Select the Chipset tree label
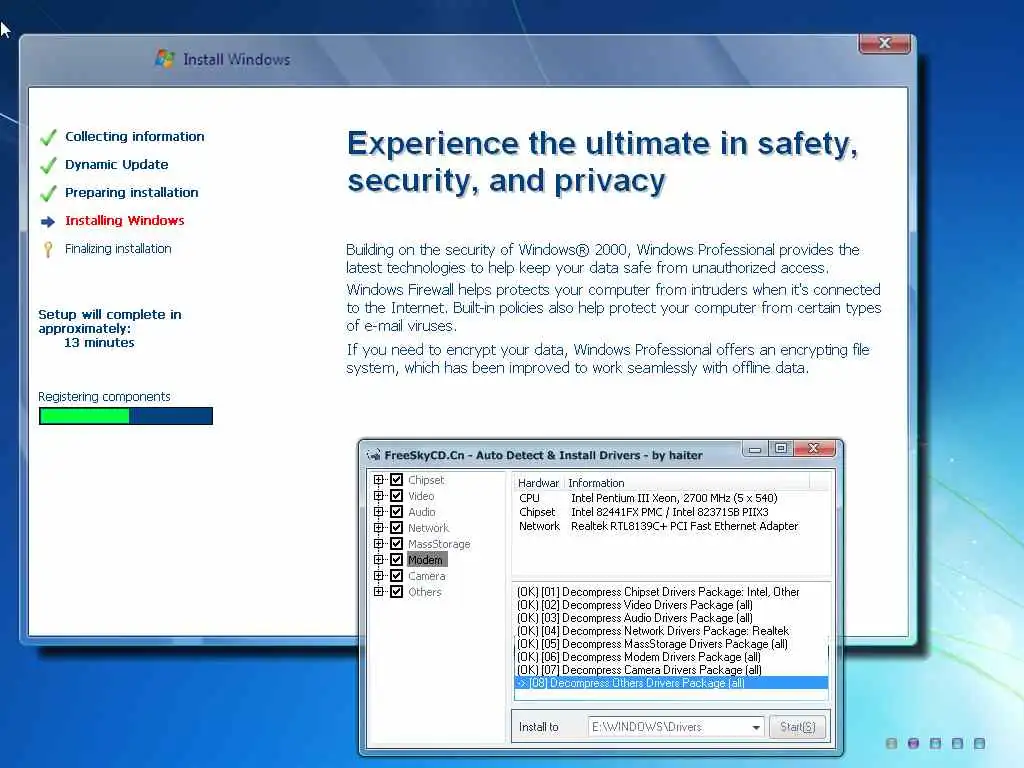 click(426, 479)
